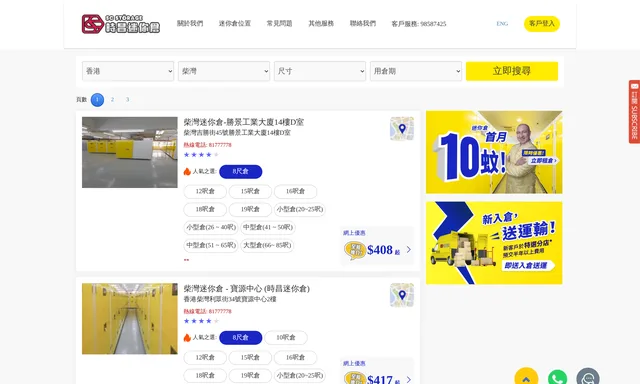Image resolution: width=640 pixels, height=384 pixels.
Task: Open the grey chat support icon
Action: [x=588, y=377]
